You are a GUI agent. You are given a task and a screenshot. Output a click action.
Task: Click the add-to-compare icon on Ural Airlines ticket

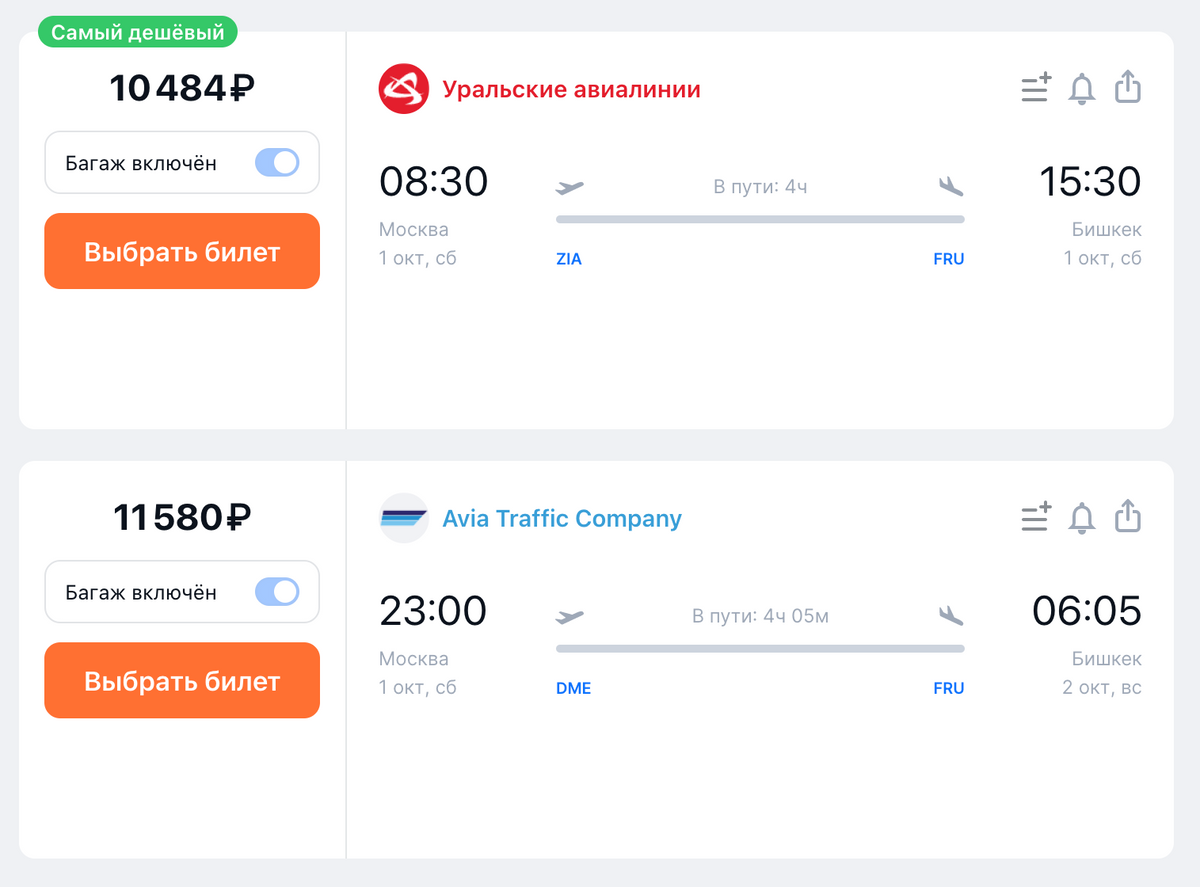click(x=1036, y=88)
